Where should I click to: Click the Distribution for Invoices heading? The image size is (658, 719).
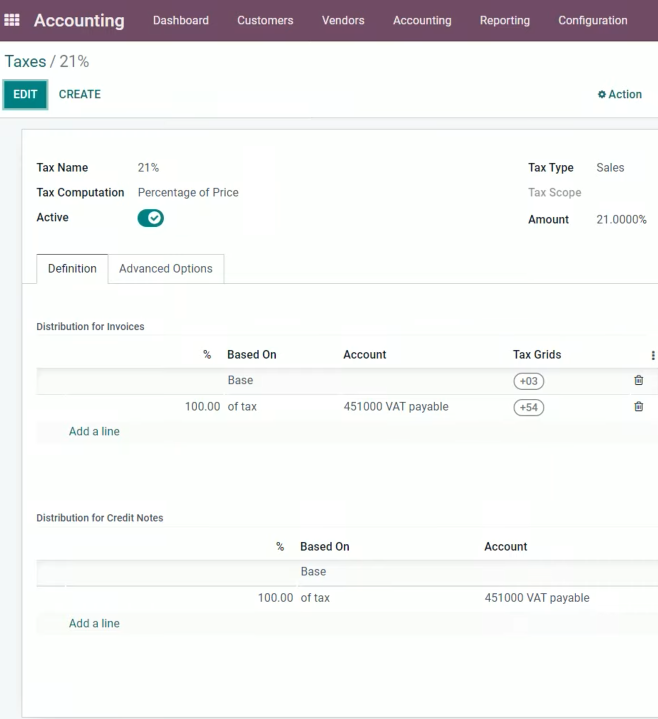click(x=90, y=326)
